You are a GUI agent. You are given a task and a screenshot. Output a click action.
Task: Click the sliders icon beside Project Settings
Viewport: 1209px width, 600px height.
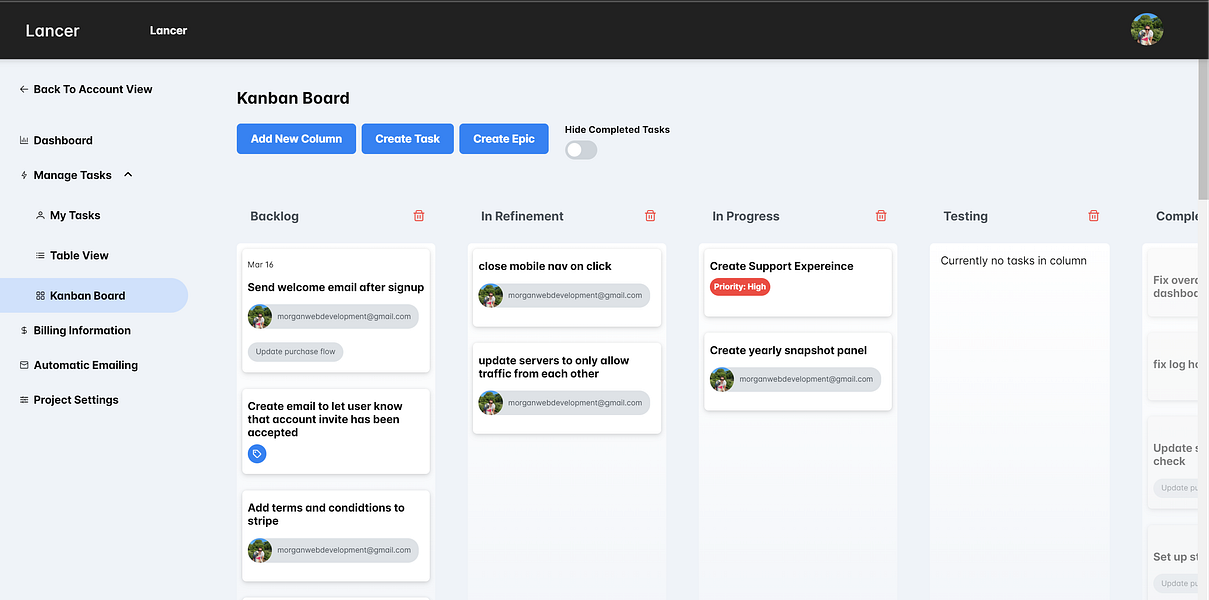(24, 400)
